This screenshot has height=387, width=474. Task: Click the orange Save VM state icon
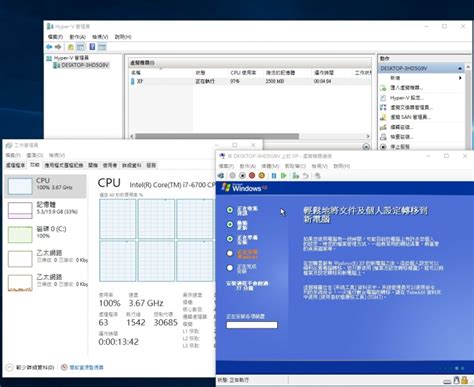[262, 175]
